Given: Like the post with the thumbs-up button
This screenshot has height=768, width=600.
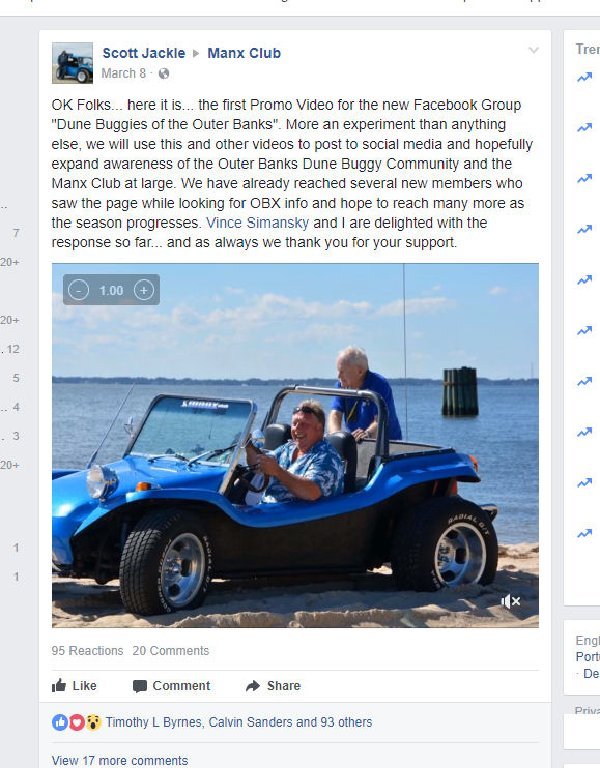Looking at the screenshot, I should (x=74, y=686).
